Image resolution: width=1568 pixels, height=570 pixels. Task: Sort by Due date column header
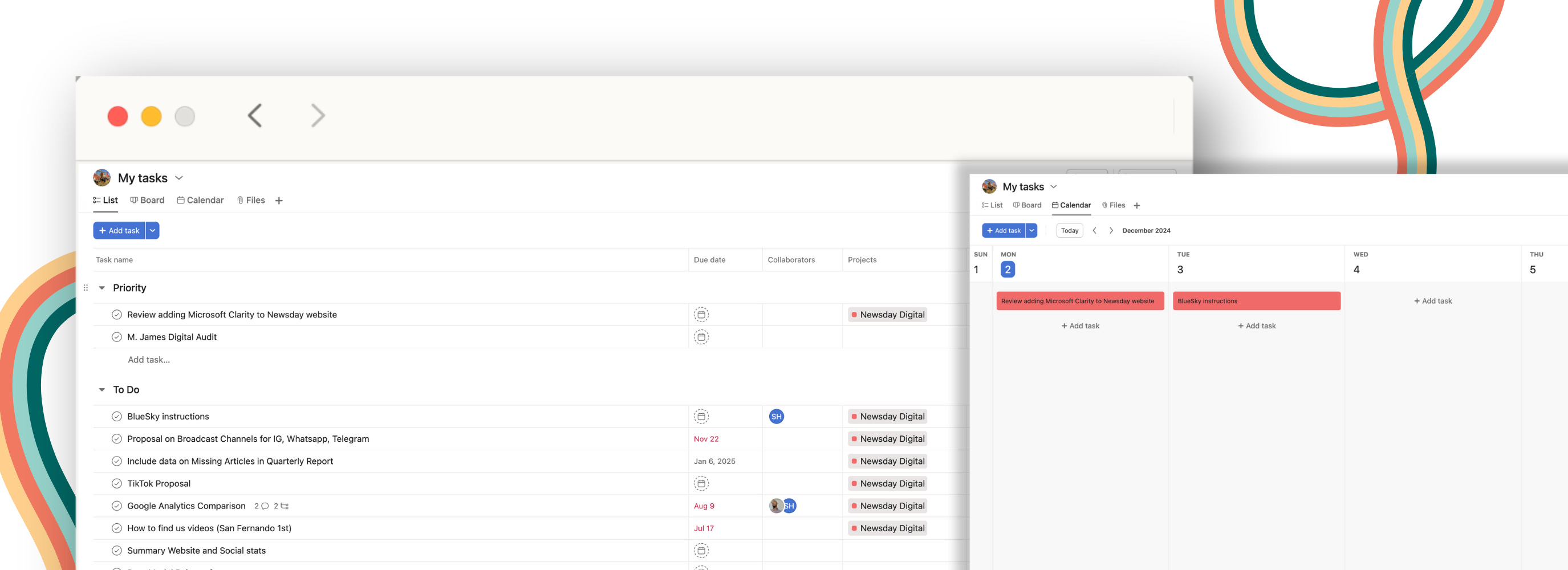point(710,260)
